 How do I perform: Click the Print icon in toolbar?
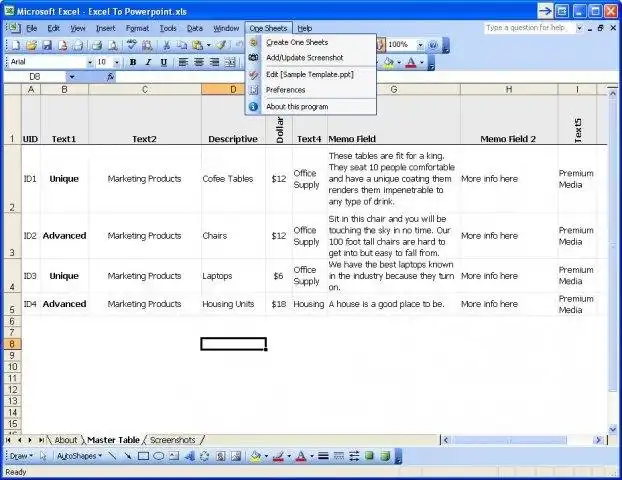click(x=96, y=45)
